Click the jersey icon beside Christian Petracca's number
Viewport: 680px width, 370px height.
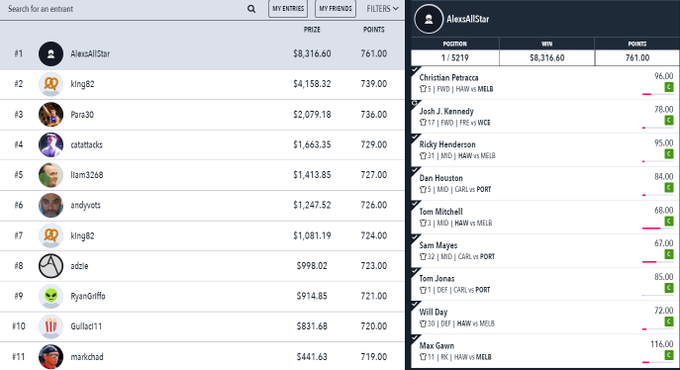coord(423,89)
